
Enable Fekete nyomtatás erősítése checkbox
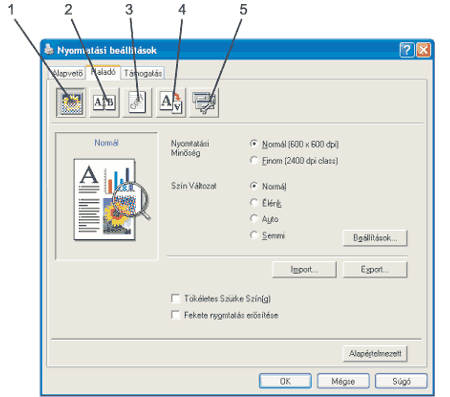pyautogui.click(x=175, y=315)
